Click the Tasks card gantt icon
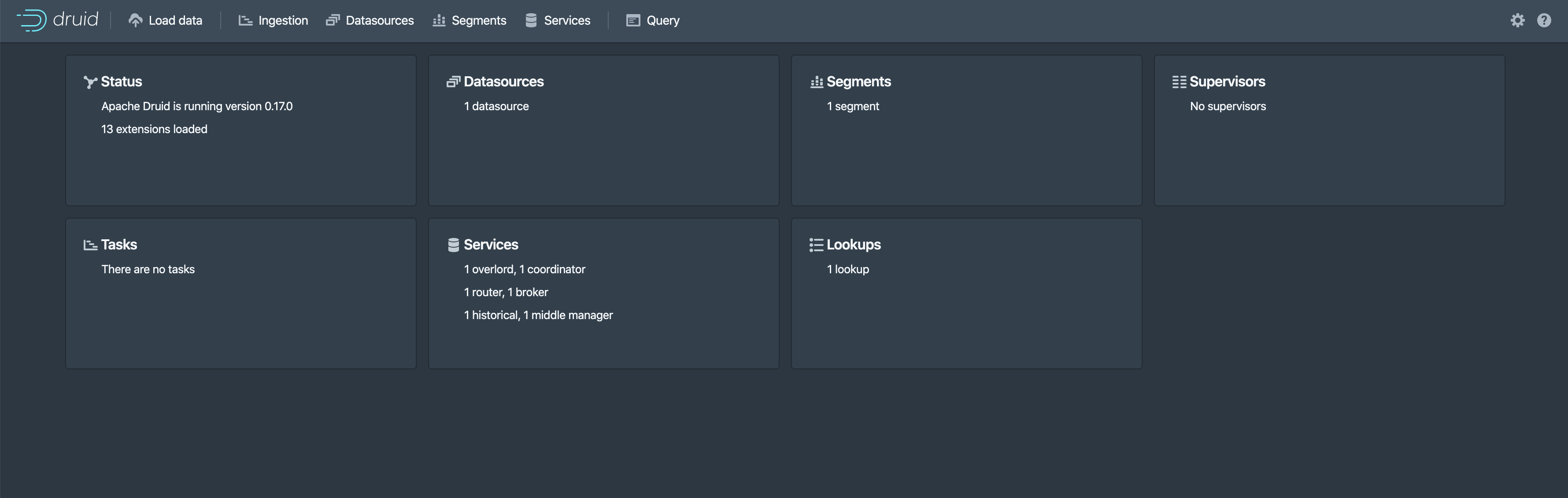Screen dimensions: 1568x498 point(90,245)
